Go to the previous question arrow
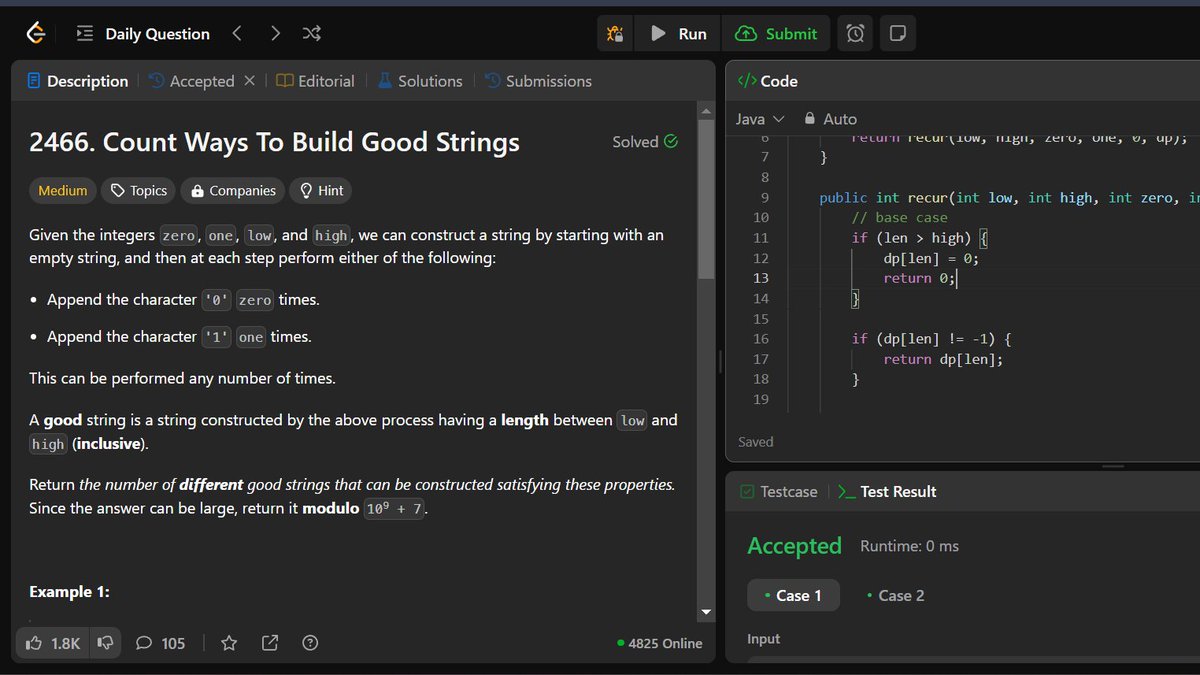 [x=237, y=34]
